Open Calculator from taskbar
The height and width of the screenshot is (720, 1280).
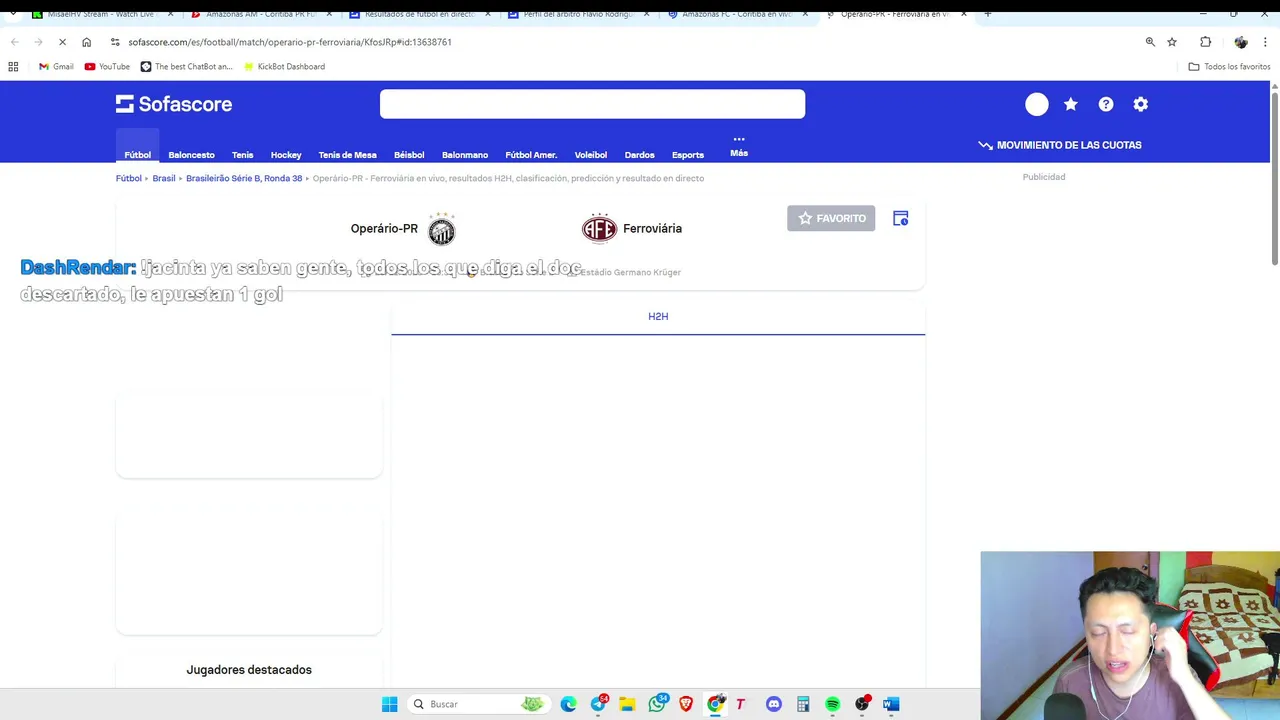803,704
